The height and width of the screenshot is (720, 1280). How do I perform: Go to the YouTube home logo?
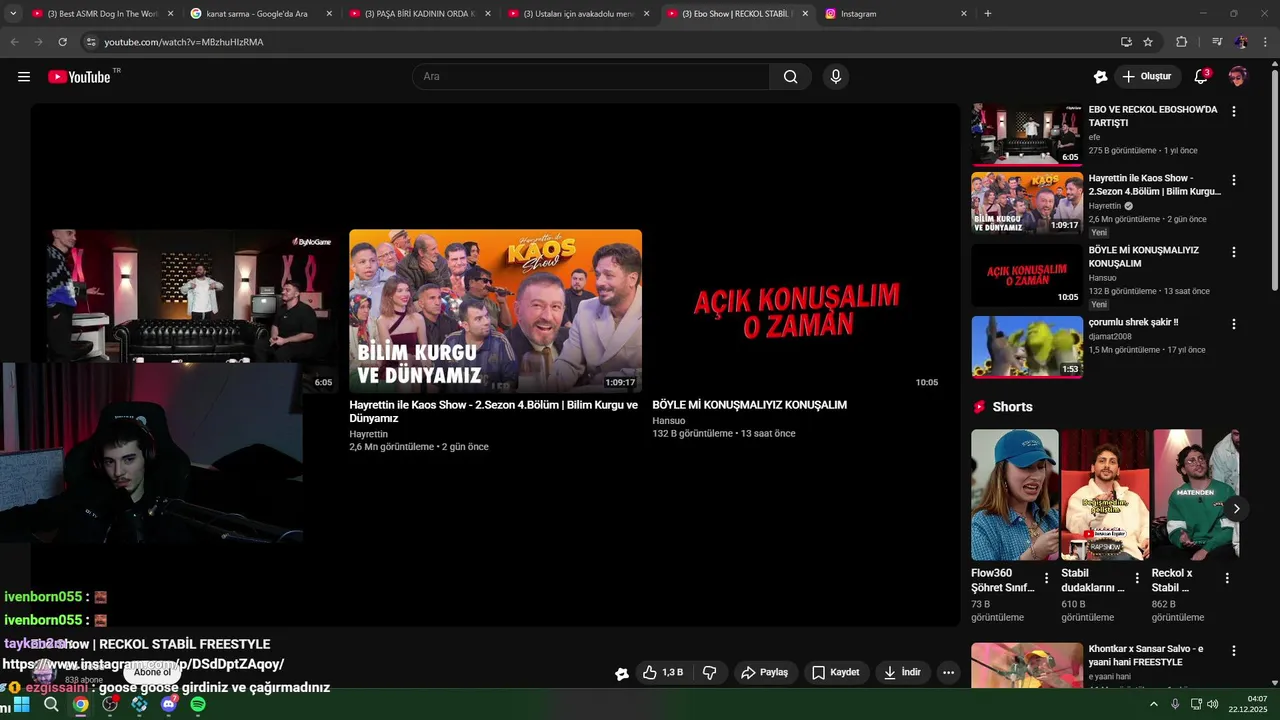point(80,77)
